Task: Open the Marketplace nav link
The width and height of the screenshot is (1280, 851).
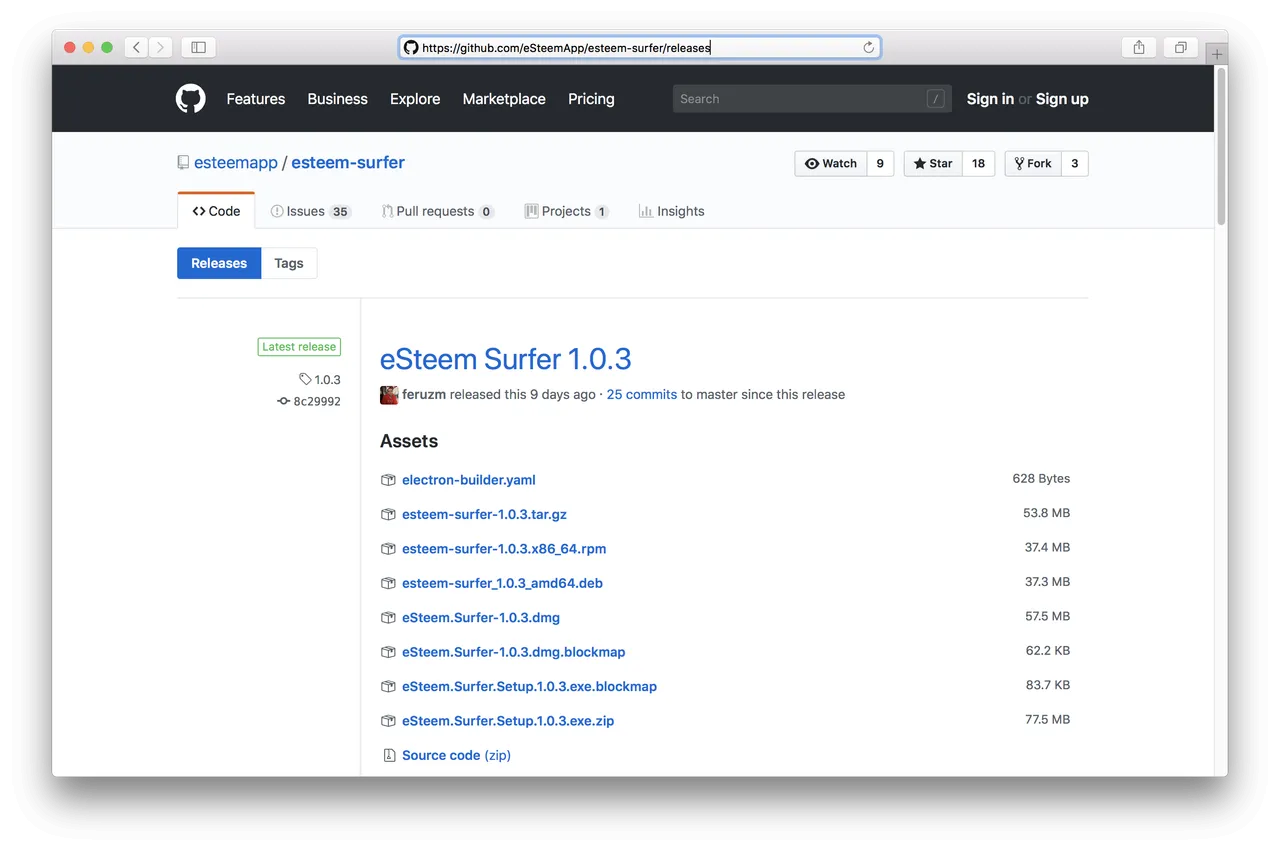Action: click(504, 99)
